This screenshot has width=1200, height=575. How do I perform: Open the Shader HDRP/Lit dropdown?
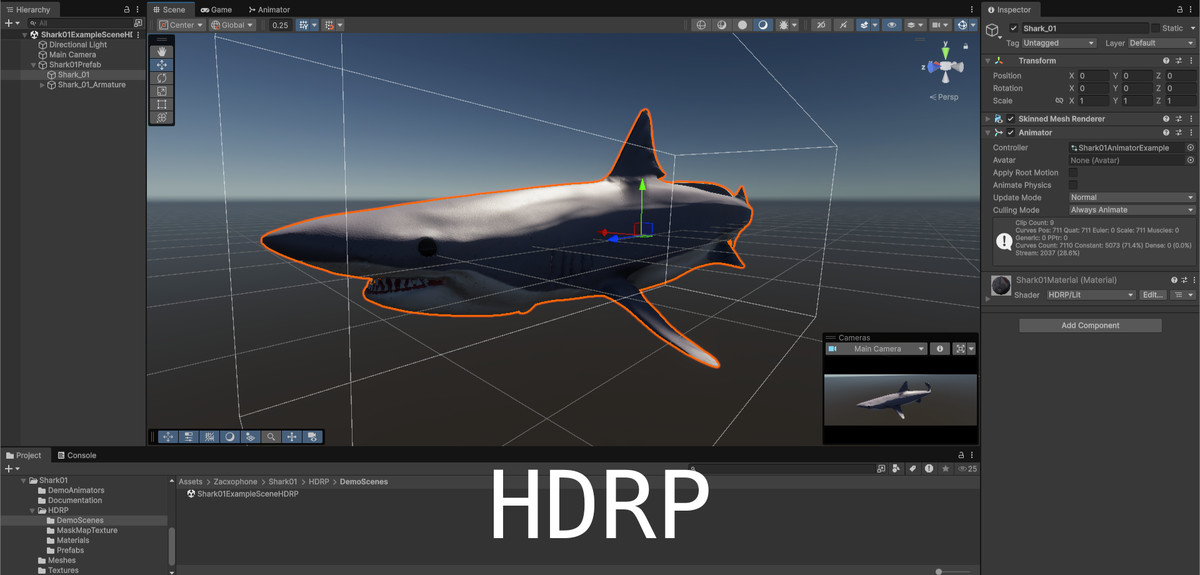pos(1090,295)
